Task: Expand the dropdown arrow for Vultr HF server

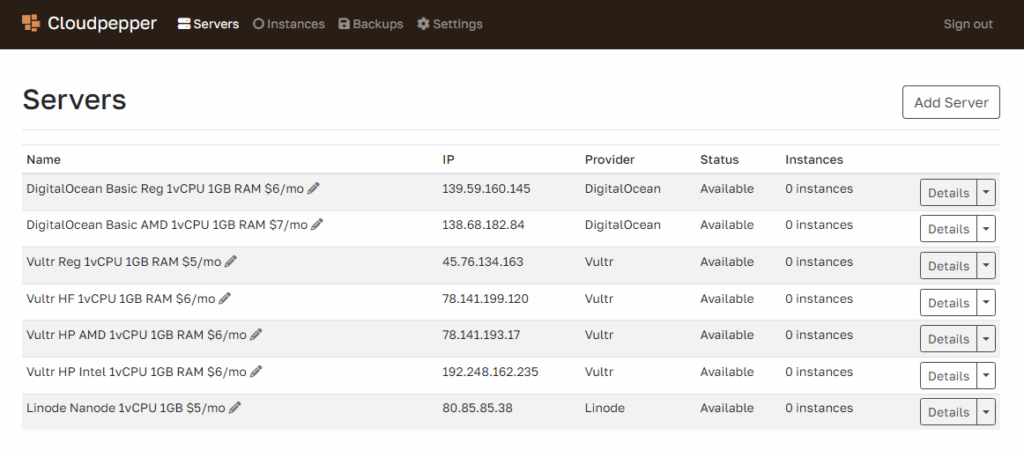Action: click(x=986, y=303)
